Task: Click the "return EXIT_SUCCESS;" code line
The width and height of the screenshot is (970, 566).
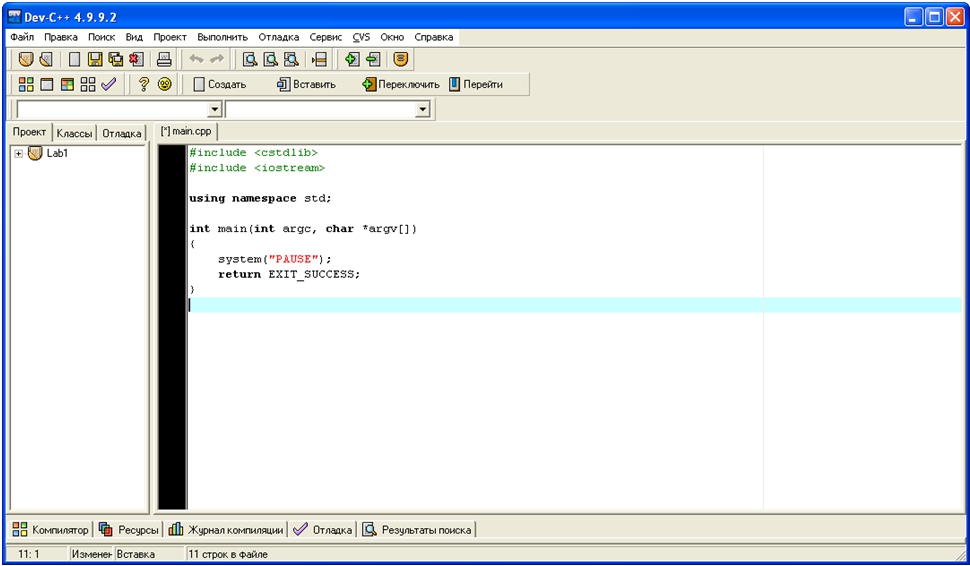Action: point(289,274)
